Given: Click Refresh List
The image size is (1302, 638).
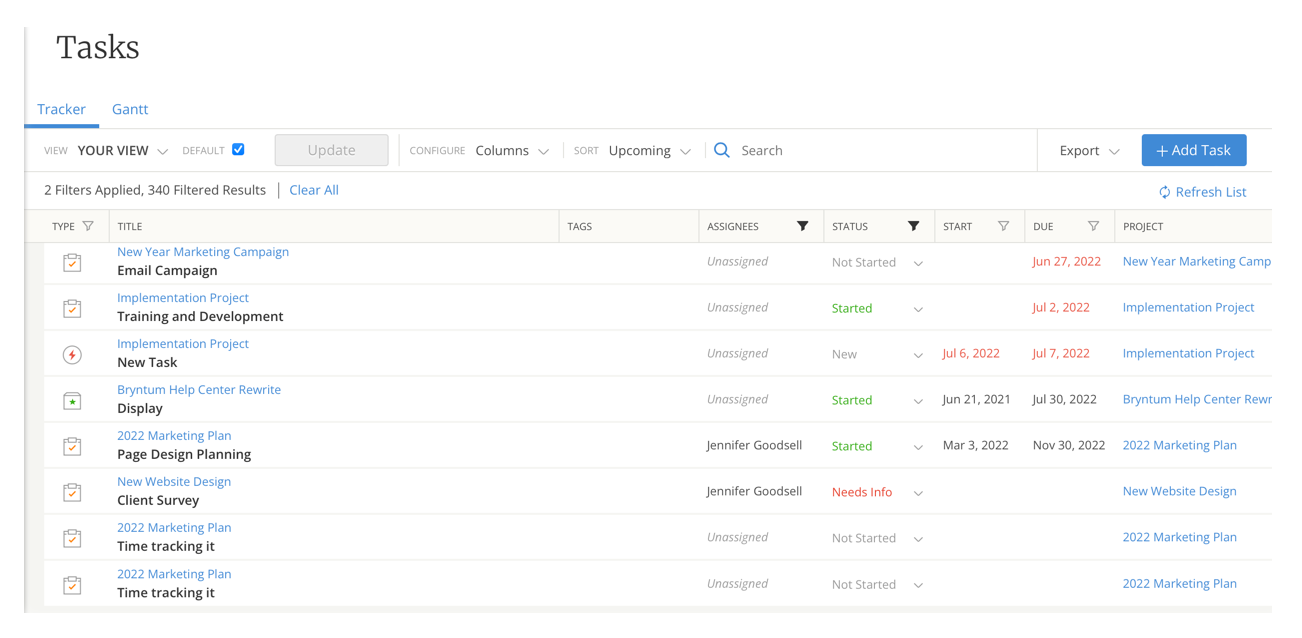Looking at the screenshot, I should click(x=1202, y=192).
